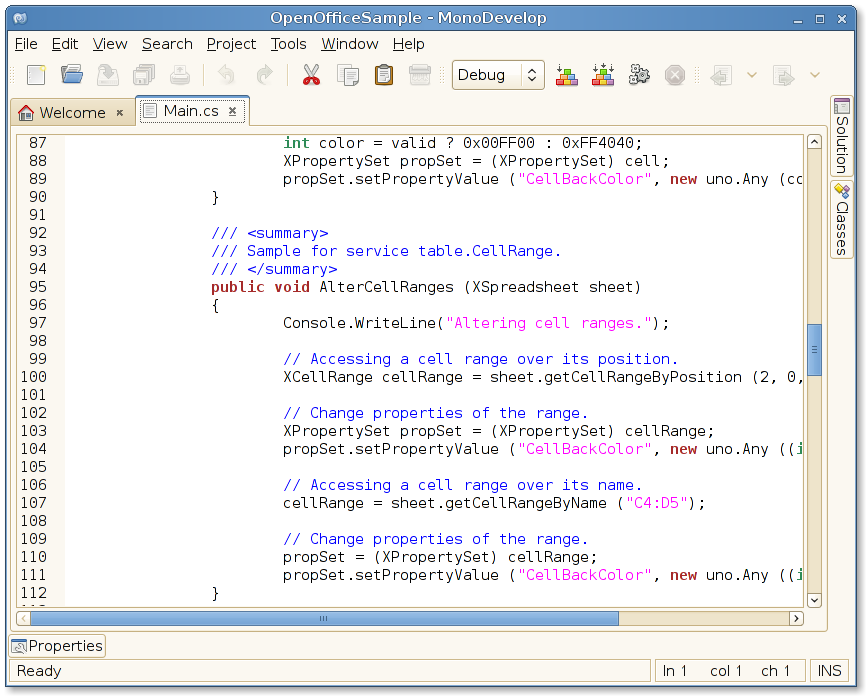Click the Save file toolbar icon
This screenshot has width=866, height=696.
pos(108,75)
